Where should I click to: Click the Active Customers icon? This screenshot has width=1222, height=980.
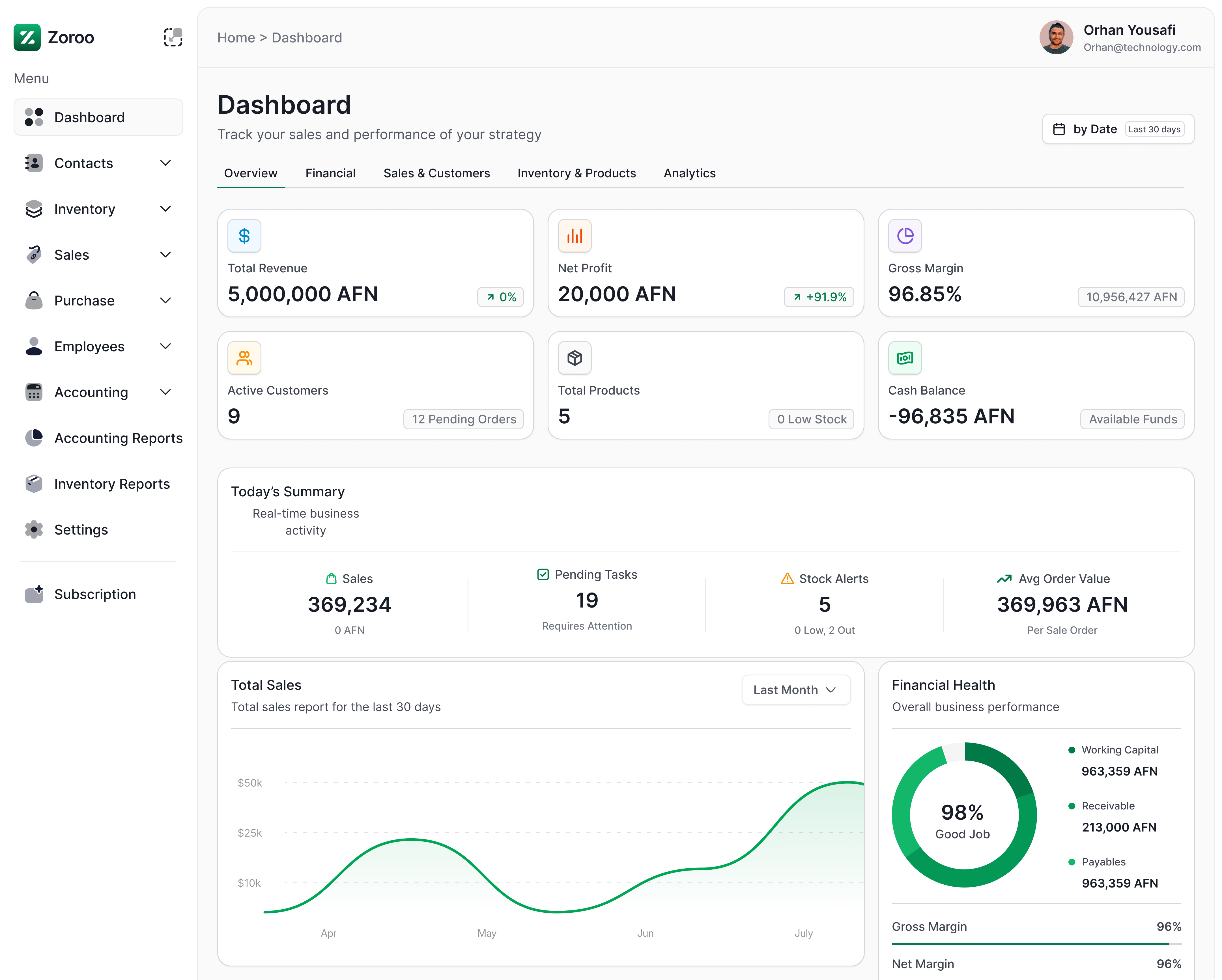(x=244, y=358)
